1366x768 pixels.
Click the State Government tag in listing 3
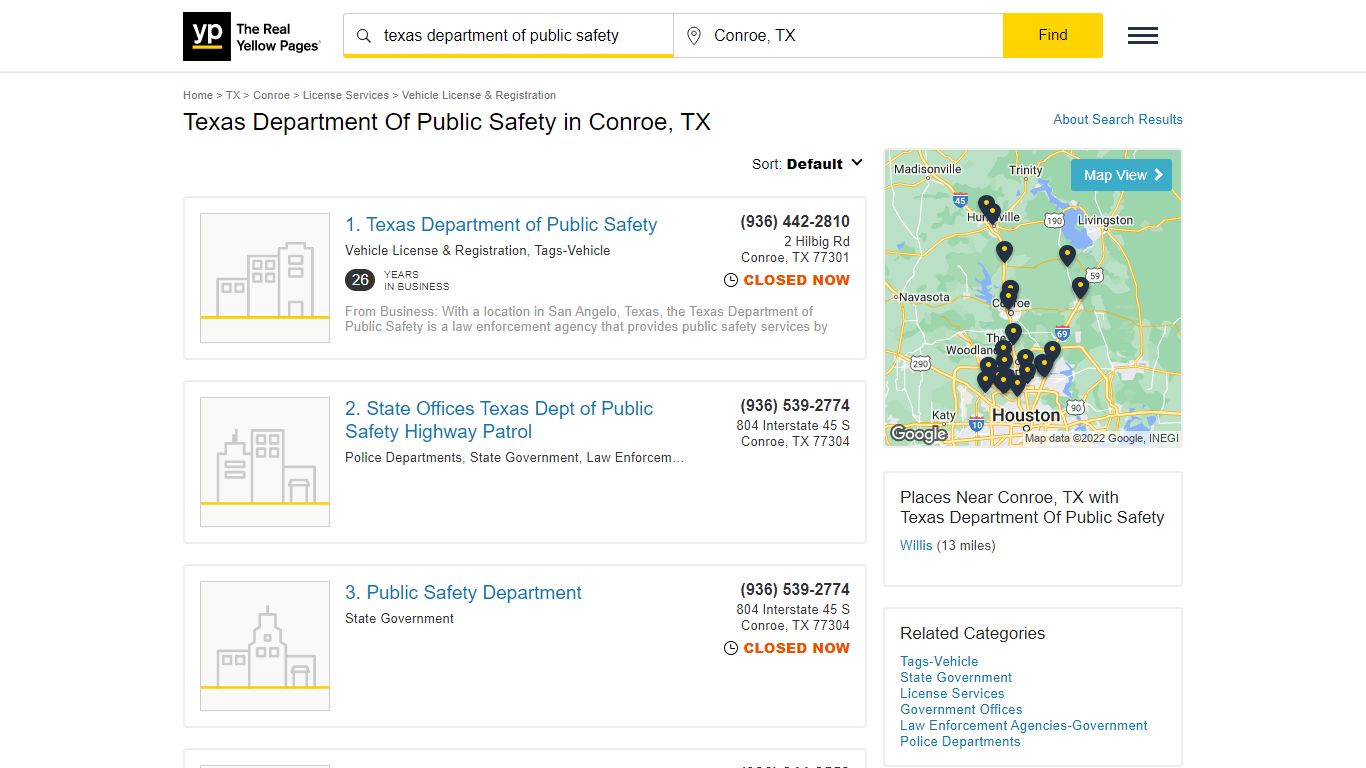click(x=399, y=619)
